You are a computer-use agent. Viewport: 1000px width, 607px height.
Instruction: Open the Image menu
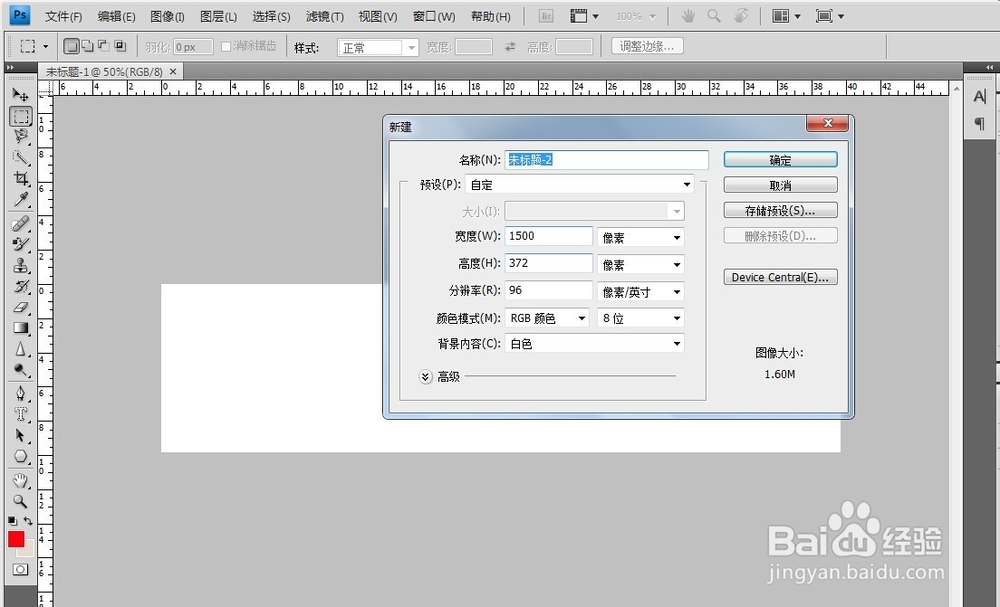[x=167, y=17]
